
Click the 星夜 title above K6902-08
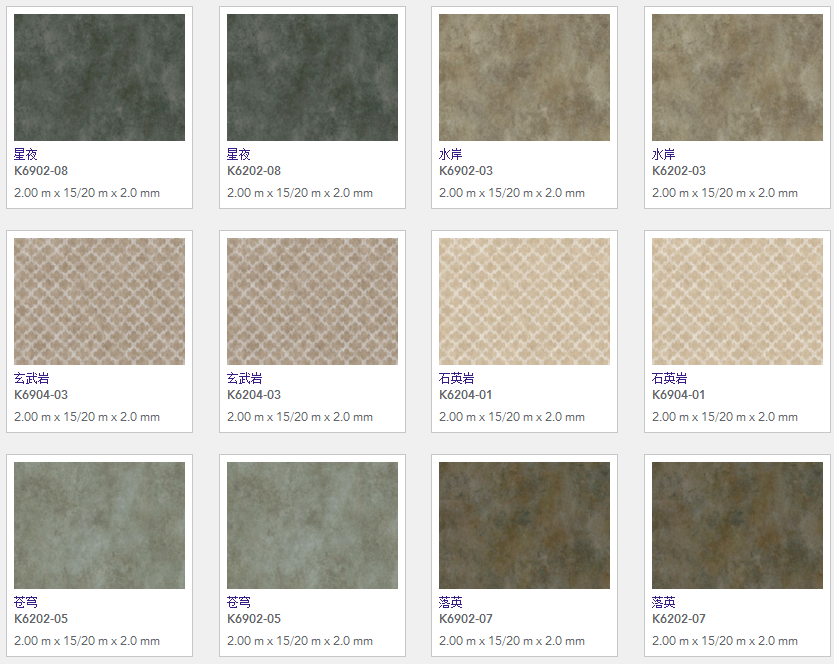[x=26, y=155]
